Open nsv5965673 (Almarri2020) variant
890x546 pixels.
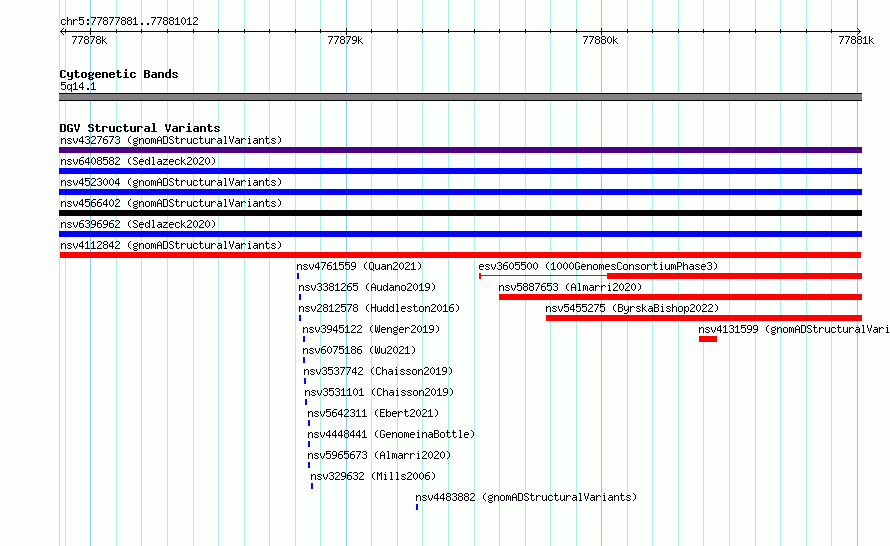click(x=379, y=455)
